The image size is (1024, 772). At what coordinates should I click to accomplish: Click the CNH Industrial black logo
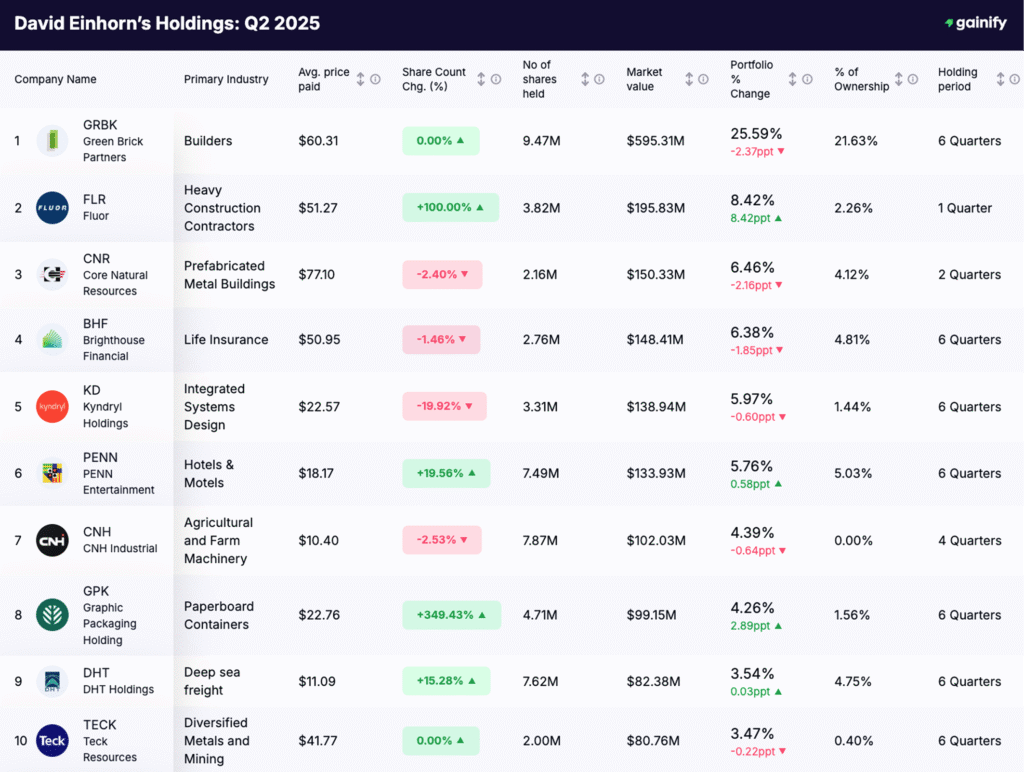click(52, 540)
